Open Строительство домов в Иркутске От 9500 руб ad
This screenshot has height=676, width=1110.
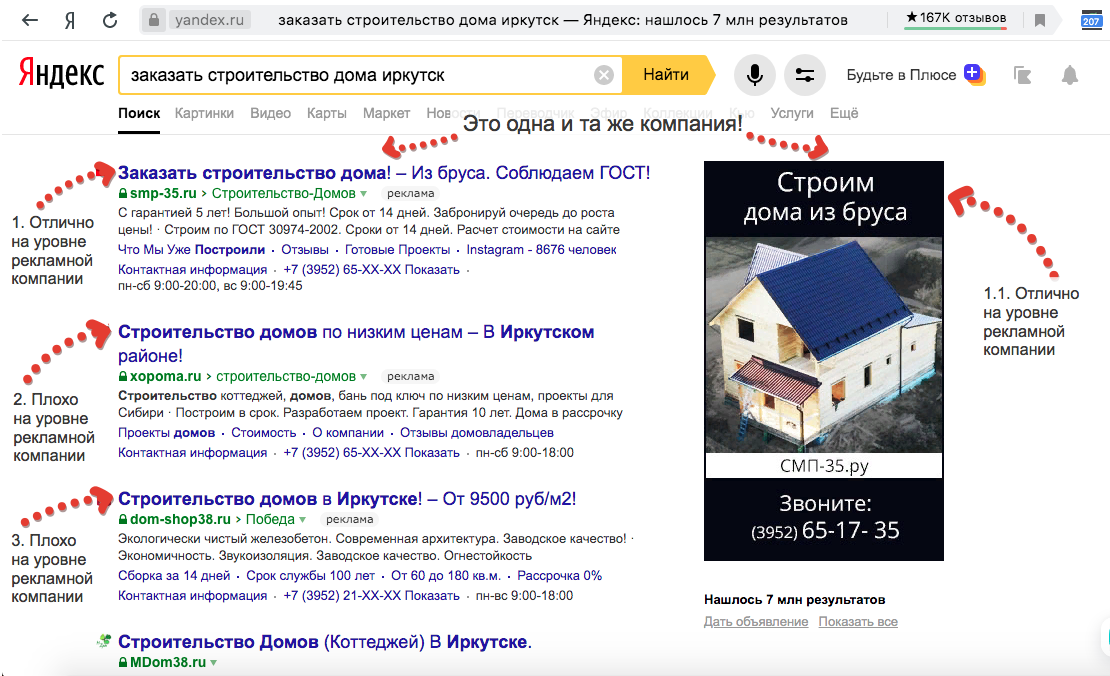(x=347, y=499)
